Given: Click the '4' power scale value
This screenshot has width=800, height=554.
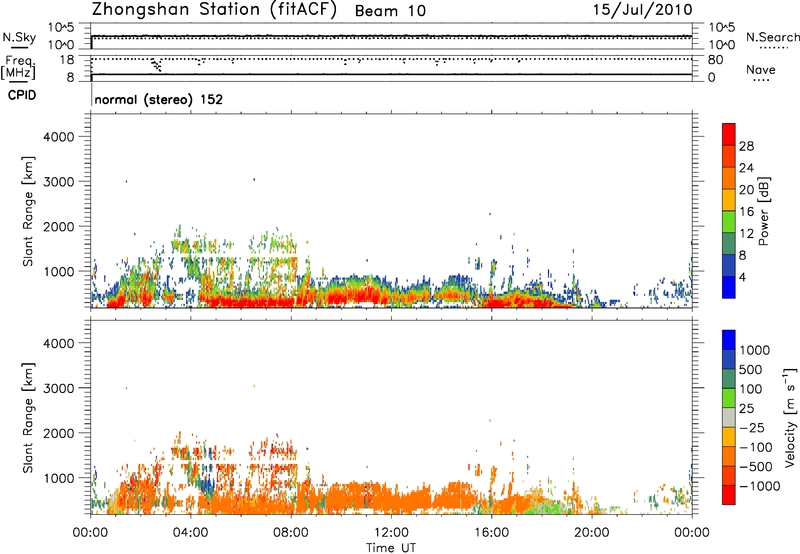Looking at the screenshot, I should pos(743,278).
